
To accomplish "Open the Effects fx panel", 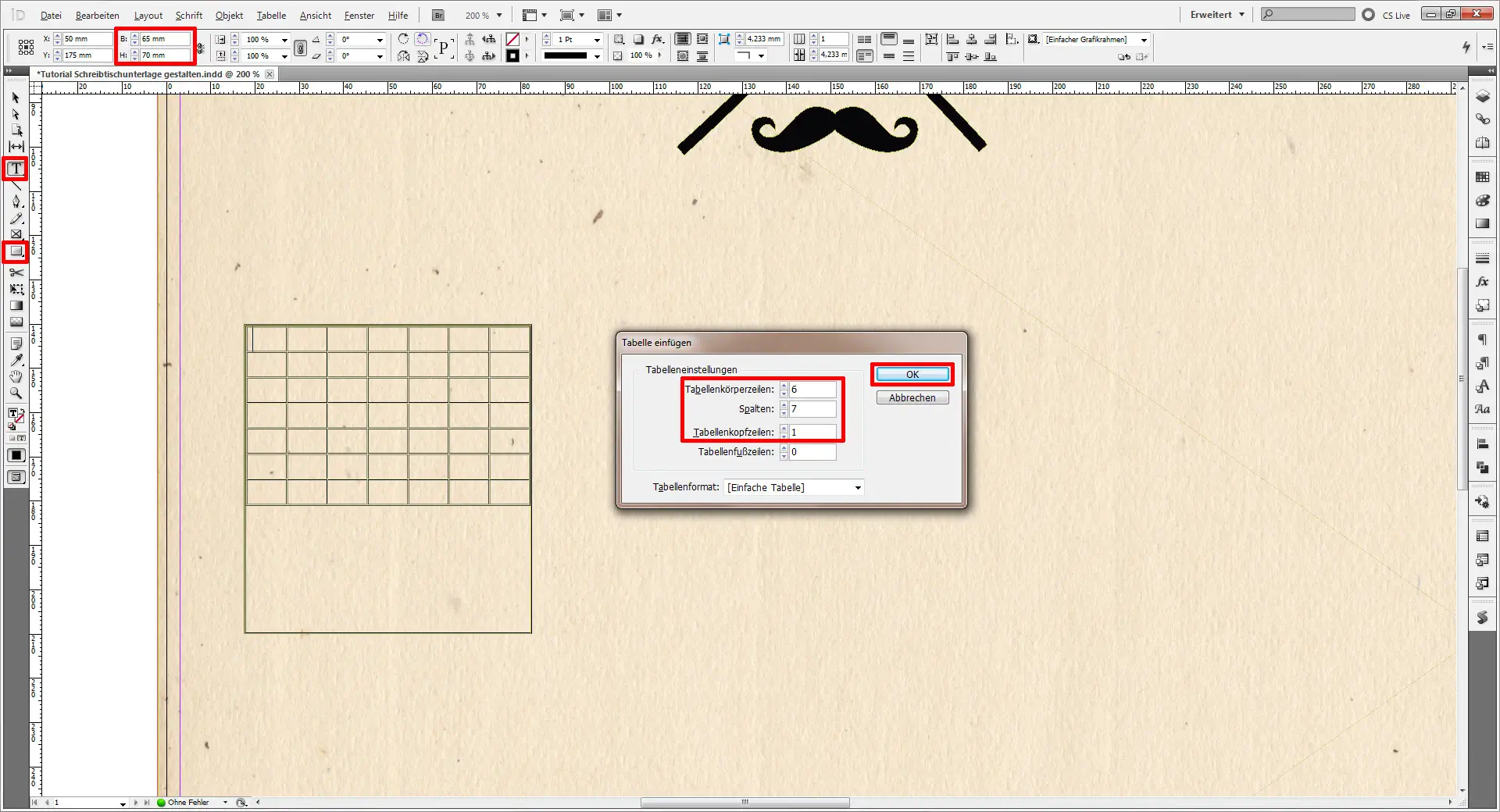I will click(1482, 282).
